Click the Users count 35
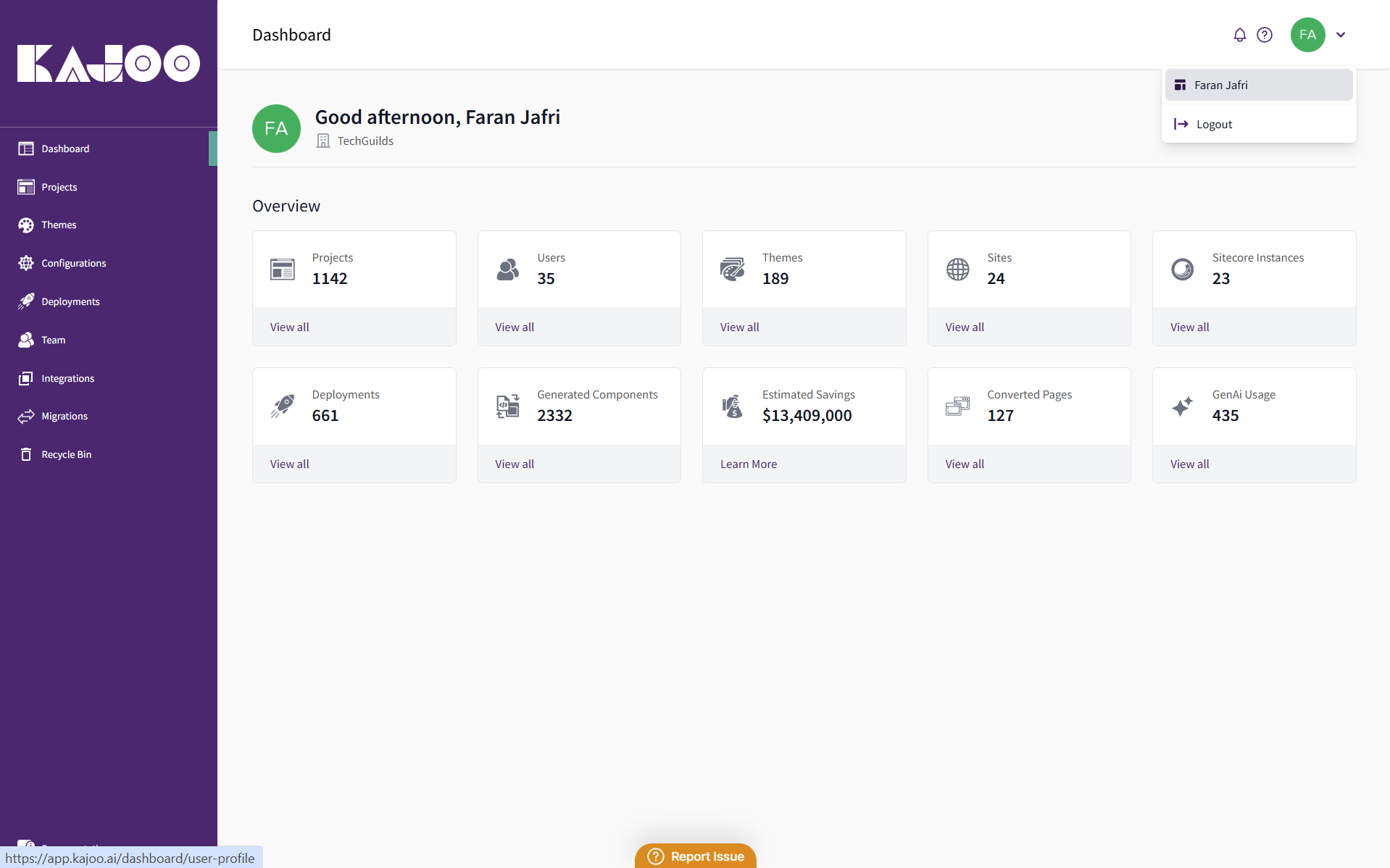 click(546, 278)
